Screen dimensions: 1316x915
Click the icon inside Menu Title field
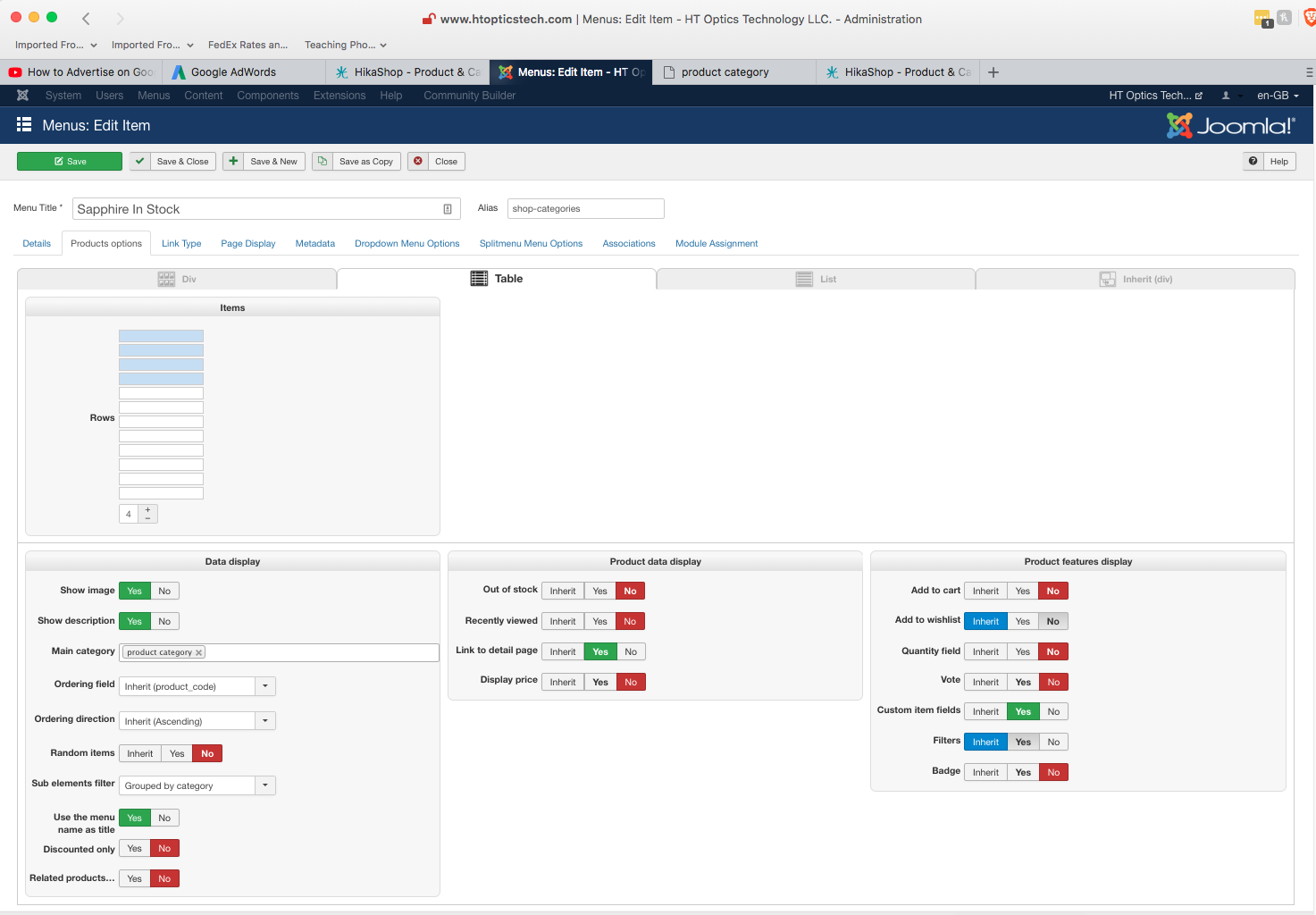(x=448, y=209)
